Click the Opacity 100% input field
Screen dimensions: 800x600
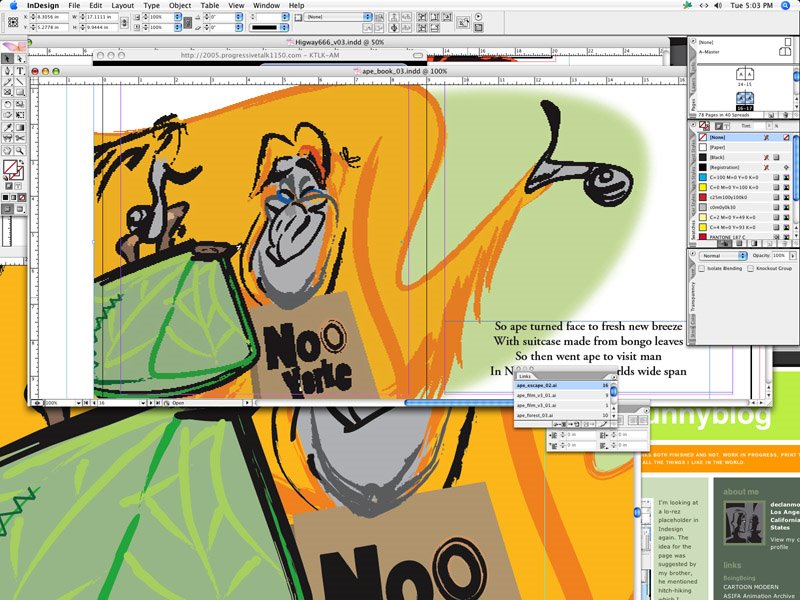[x=780, y=256]
